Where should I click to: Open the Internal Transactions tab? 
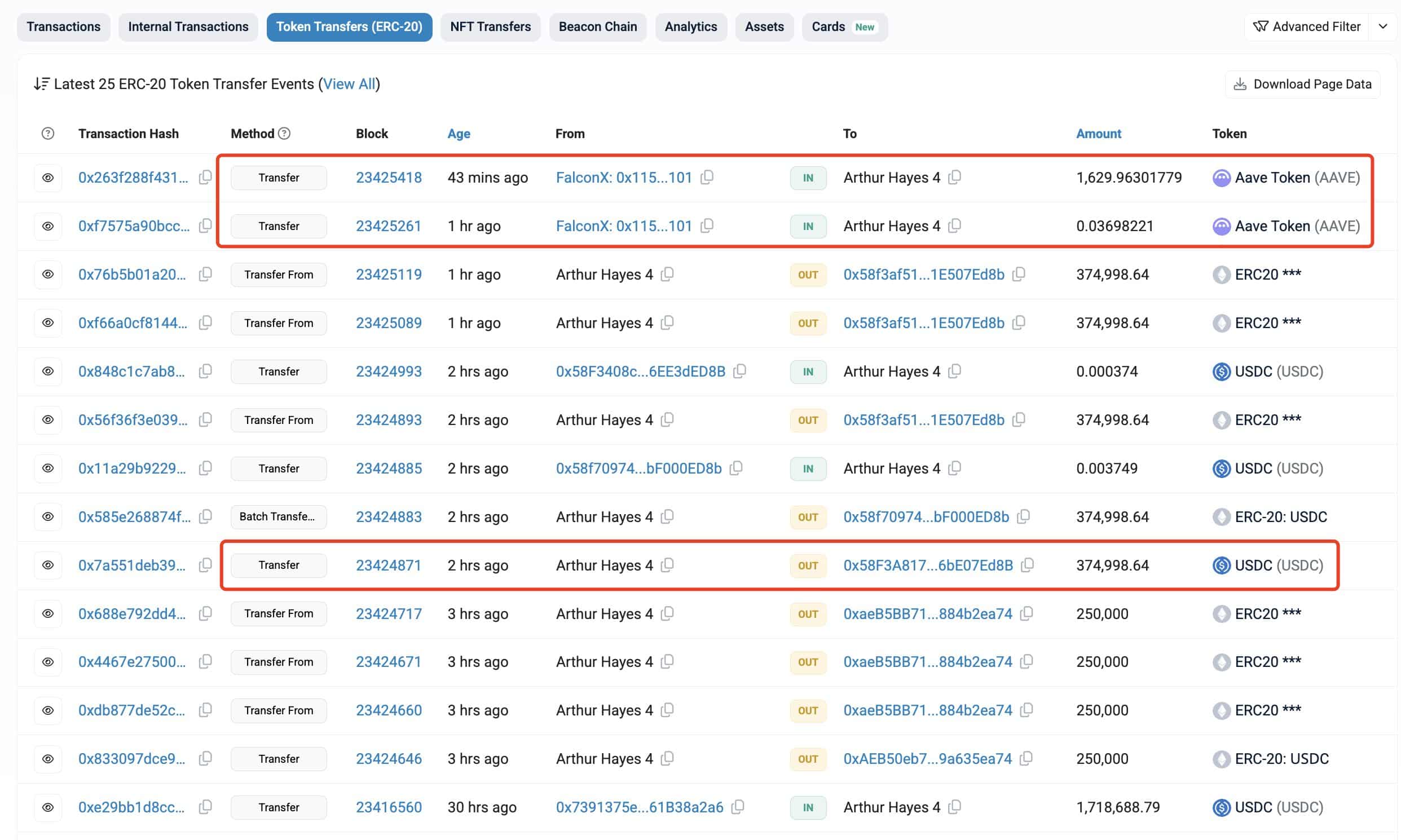coord(188,26)
